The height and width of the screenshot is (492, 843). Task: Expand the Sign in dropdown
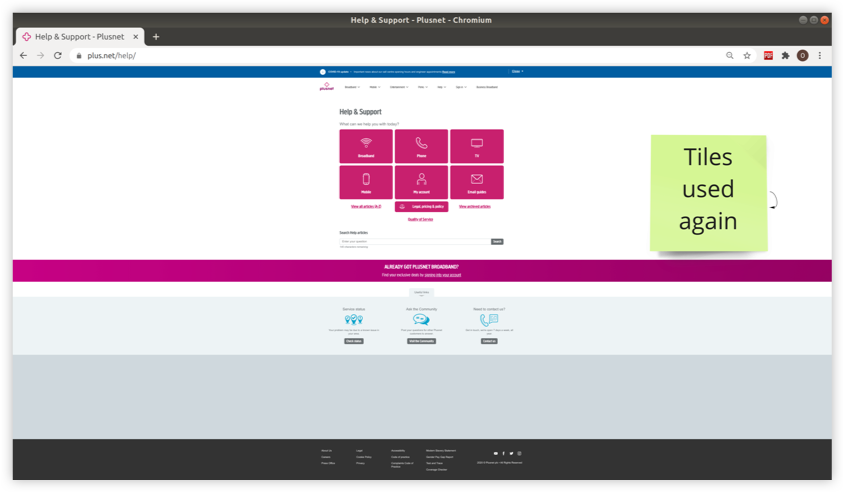(461, 87)
